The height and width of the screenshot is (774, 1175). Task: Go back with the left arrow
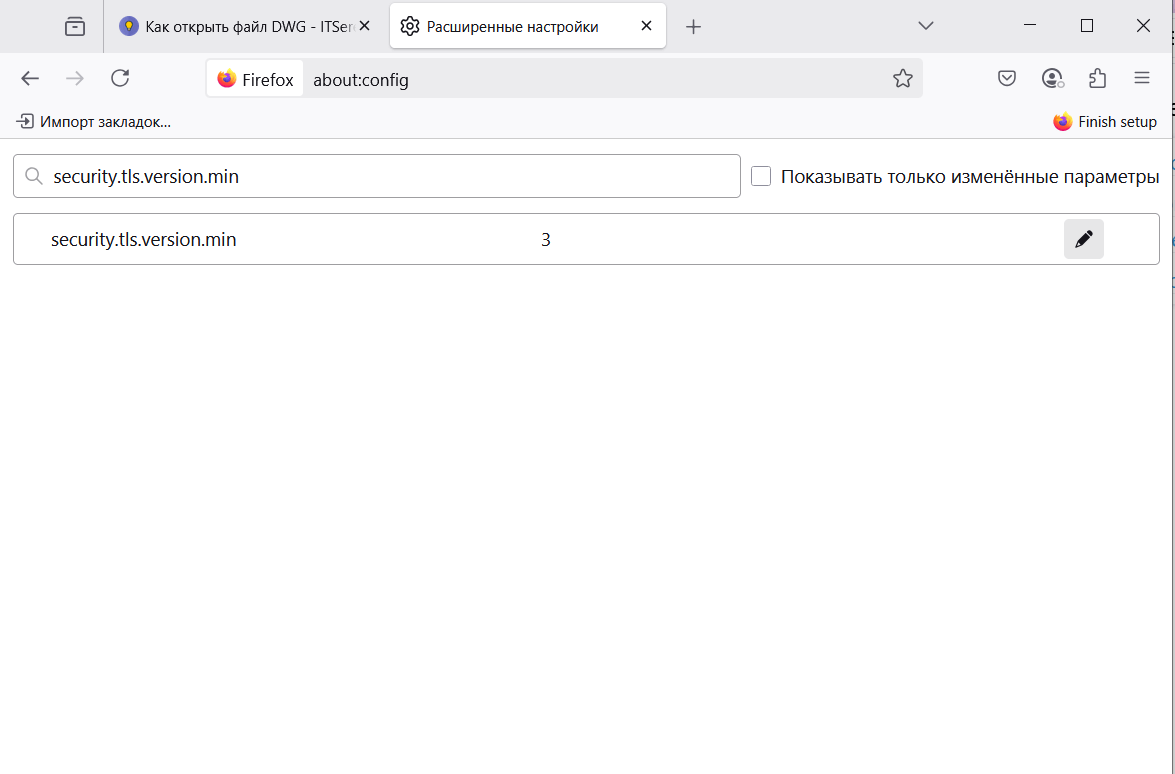[x=30, y=78]
